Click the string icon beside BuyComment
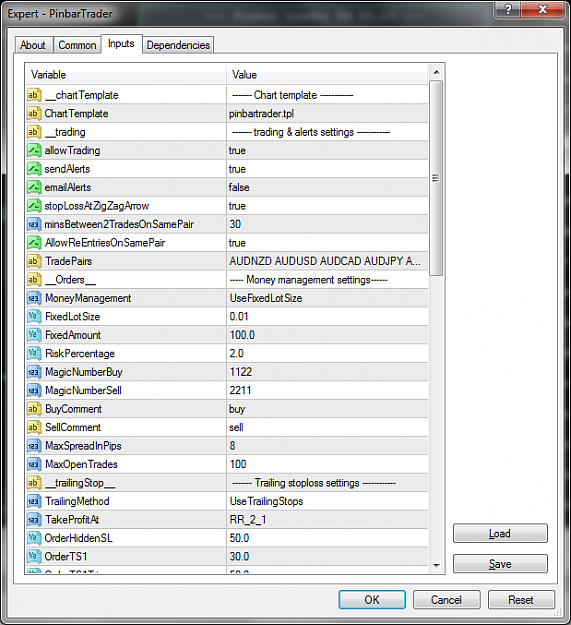 tap(34, 409)
